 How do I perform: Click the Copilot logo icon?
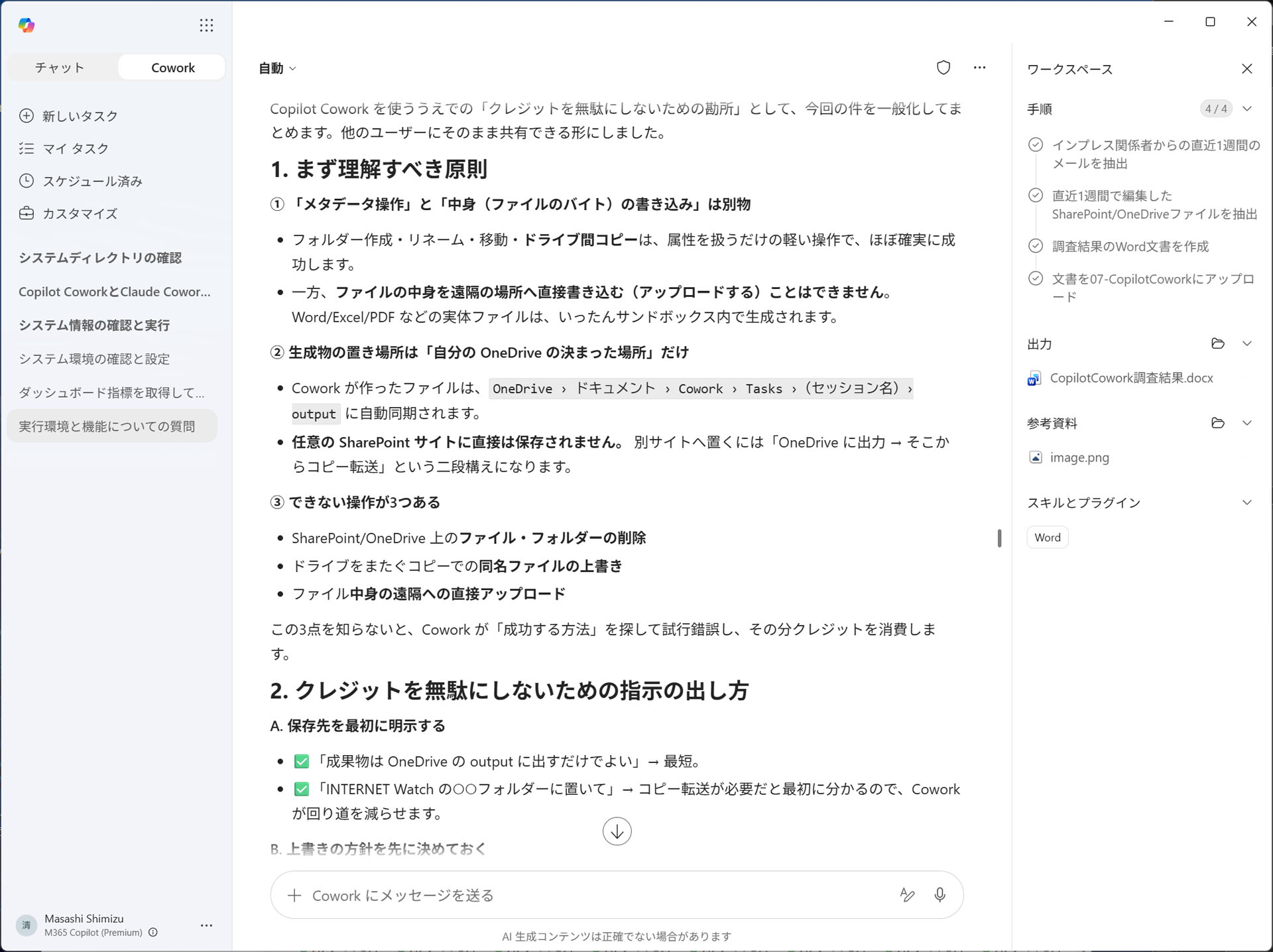27,25
